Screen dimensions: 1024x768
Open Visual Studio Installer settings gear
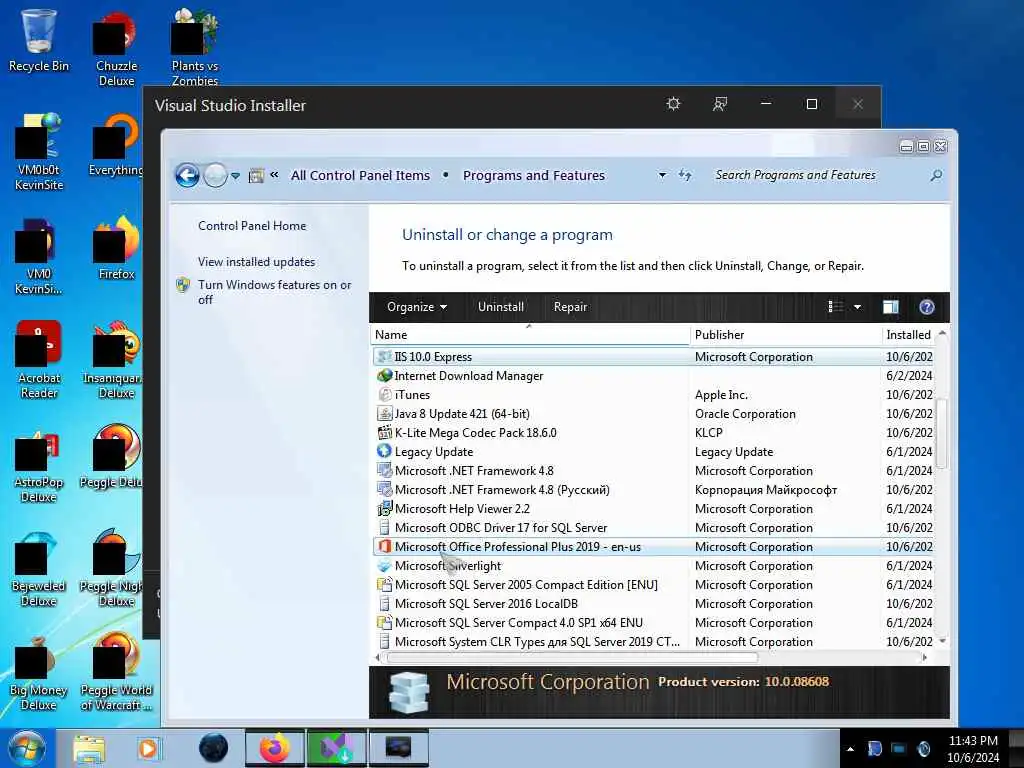(x=673, y=104)
